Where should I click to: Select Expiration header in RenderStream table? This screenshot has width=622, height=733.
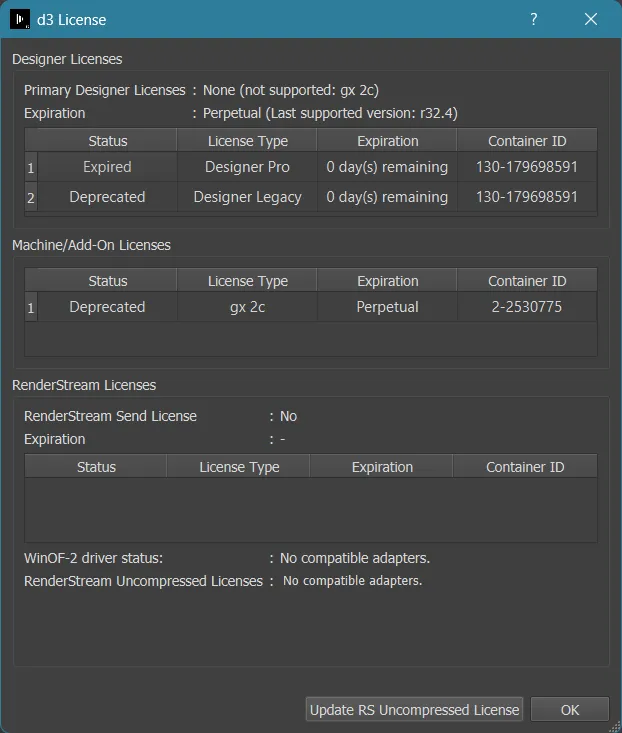[x=382, y=467]
